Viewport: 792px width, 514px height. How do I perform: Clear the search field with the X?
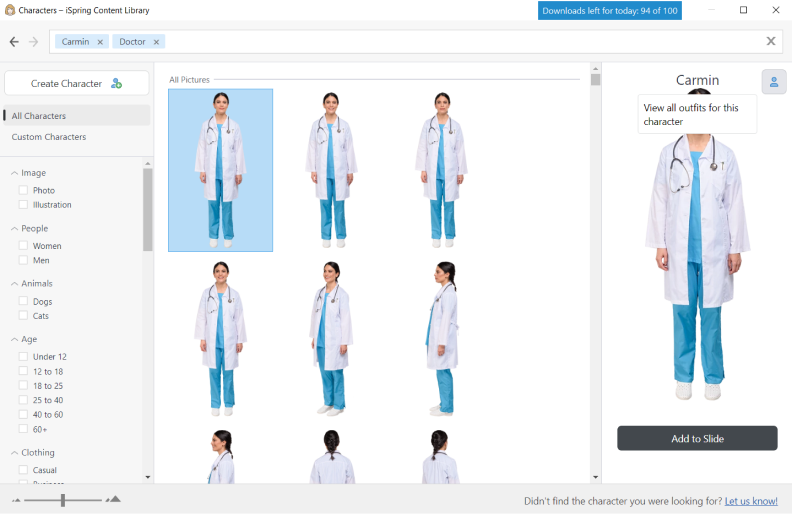(x=771, y=41)
